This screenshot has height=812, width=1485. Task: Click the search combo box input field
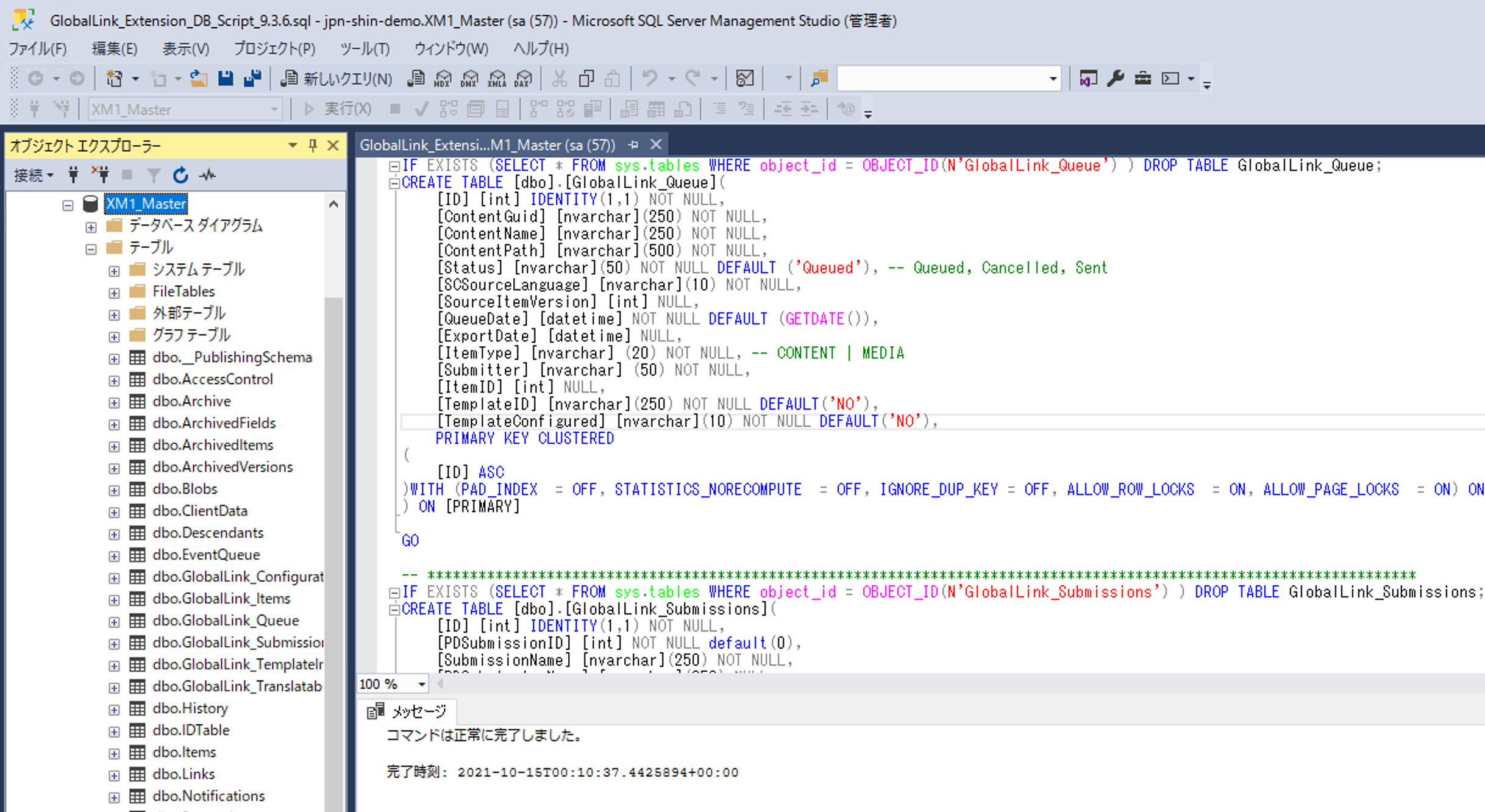(x=942, y=79)
